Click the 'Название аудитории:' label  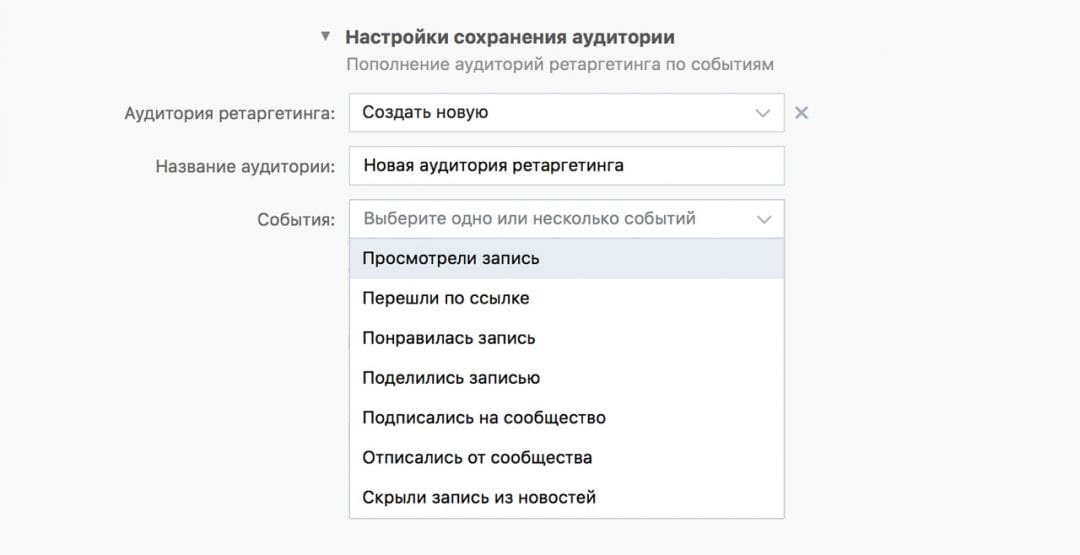click(245, 167)
